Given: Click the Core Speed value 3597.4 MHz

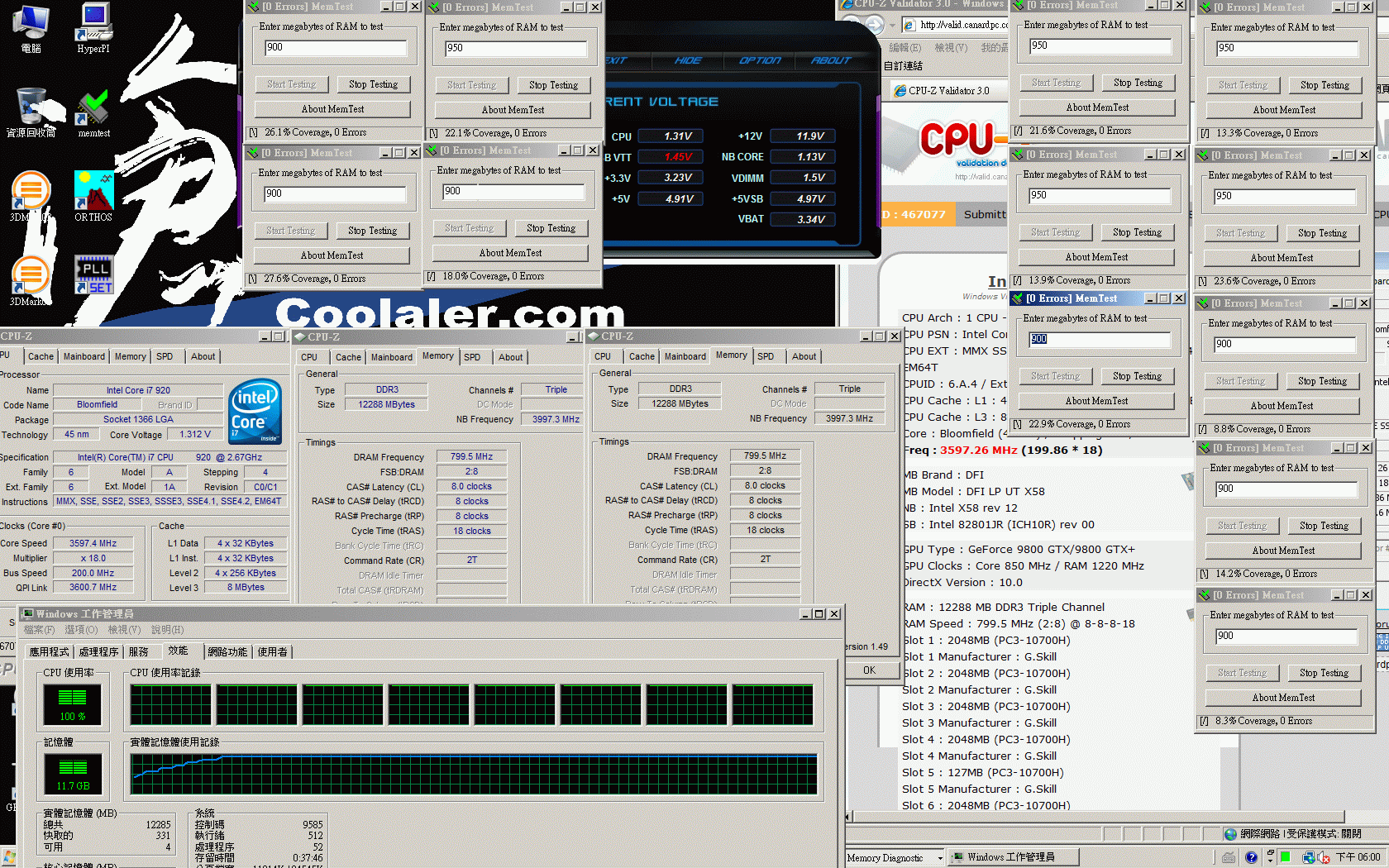Looking at the screenshot, I should pos(93,543).
